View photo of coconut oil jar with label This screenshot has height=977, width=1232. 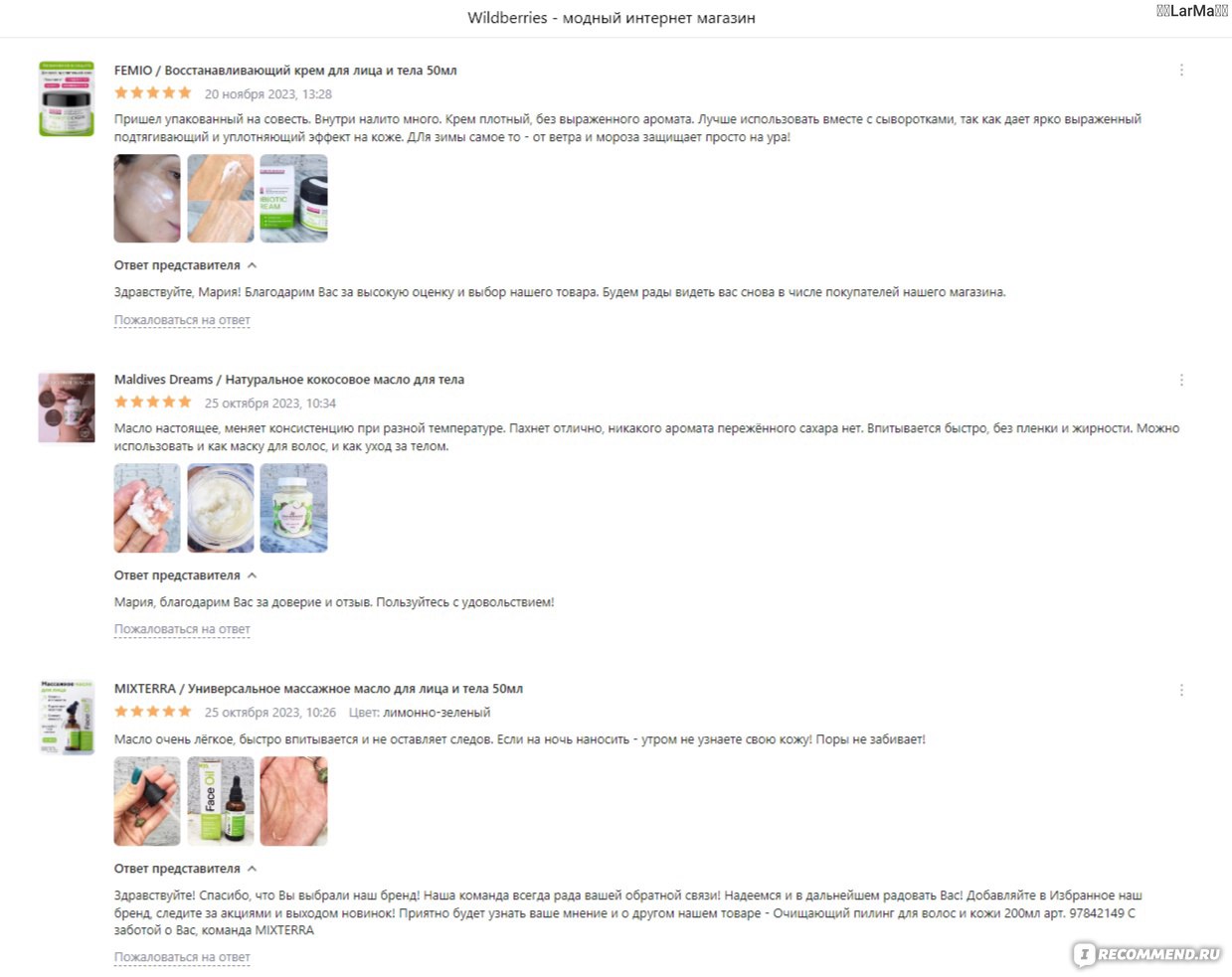[x=293, y=508]
